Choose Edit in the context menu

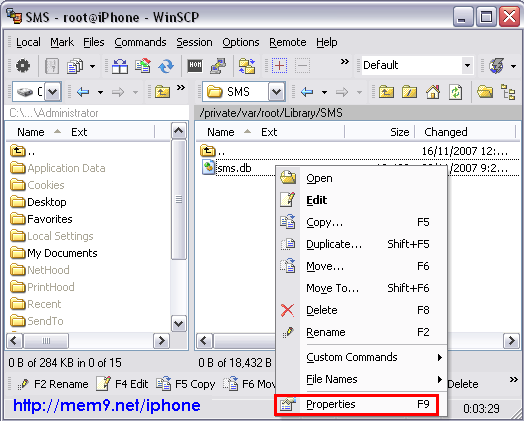[362, 200]
